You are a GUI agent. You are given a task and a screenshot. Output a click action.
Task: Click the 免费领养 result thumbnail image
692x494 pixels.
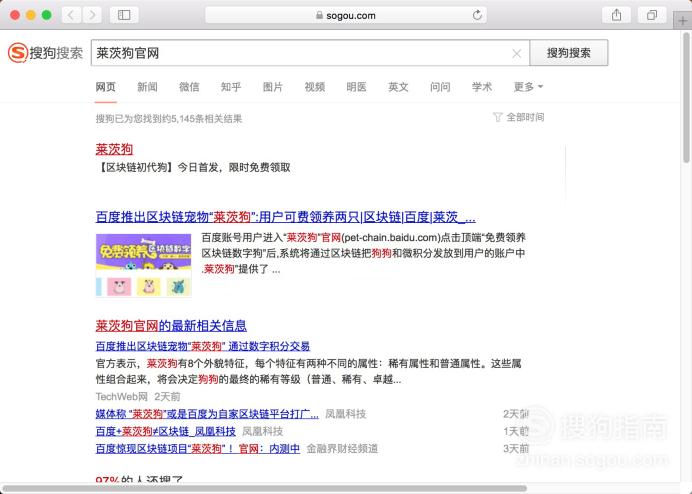143,265
